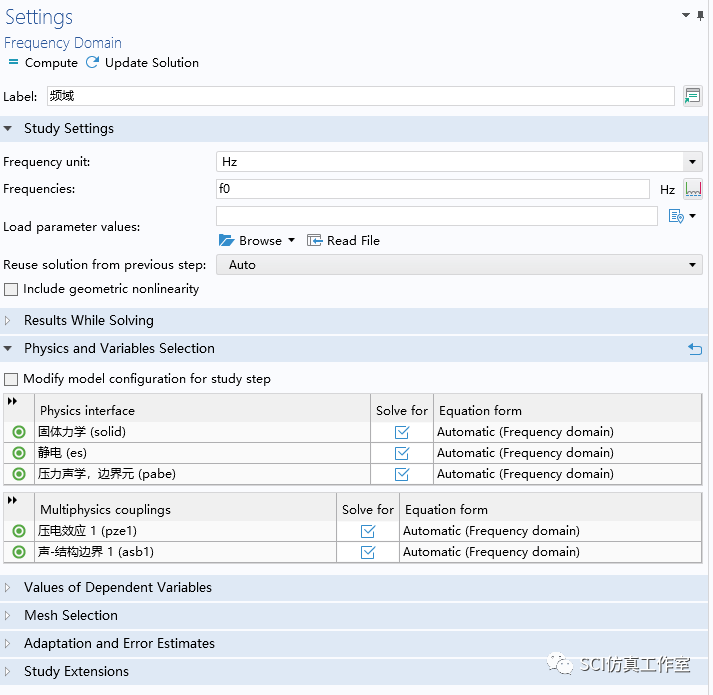Click status icon for 静电 (es)
This screenshot has height=695, width=713.
19,453
